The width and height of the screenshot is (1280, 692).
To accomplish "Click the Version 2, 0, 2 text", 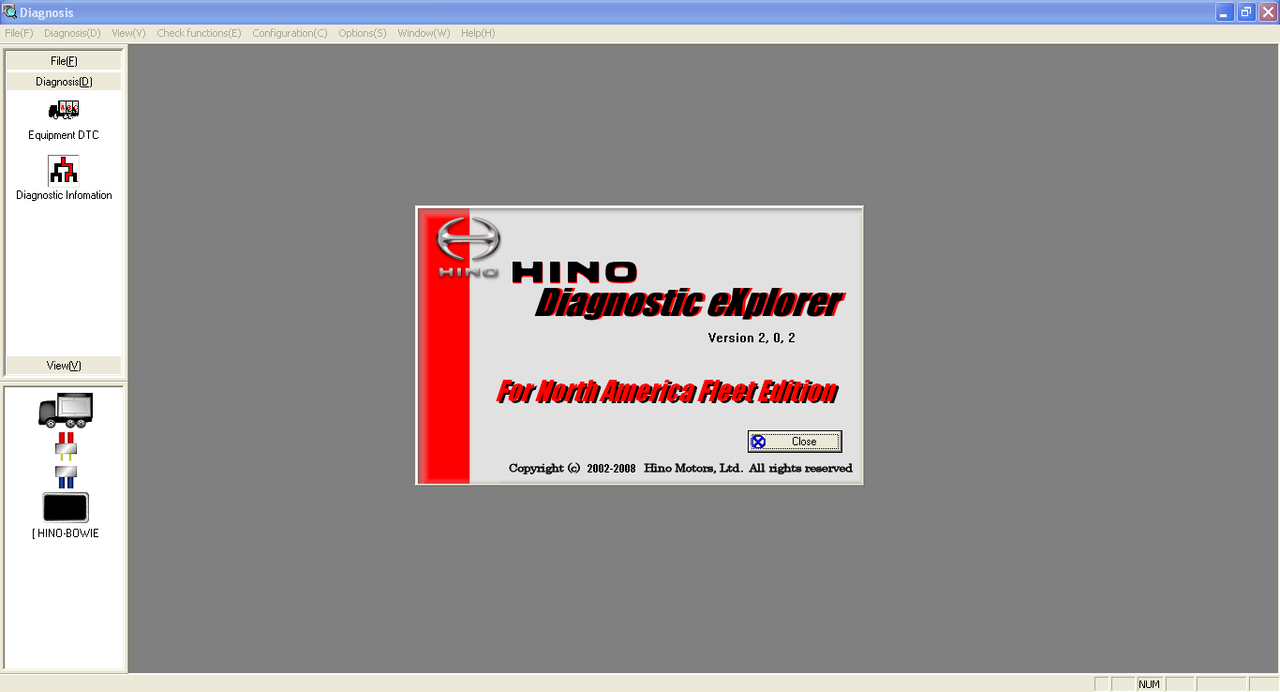I will click(752, 338).
